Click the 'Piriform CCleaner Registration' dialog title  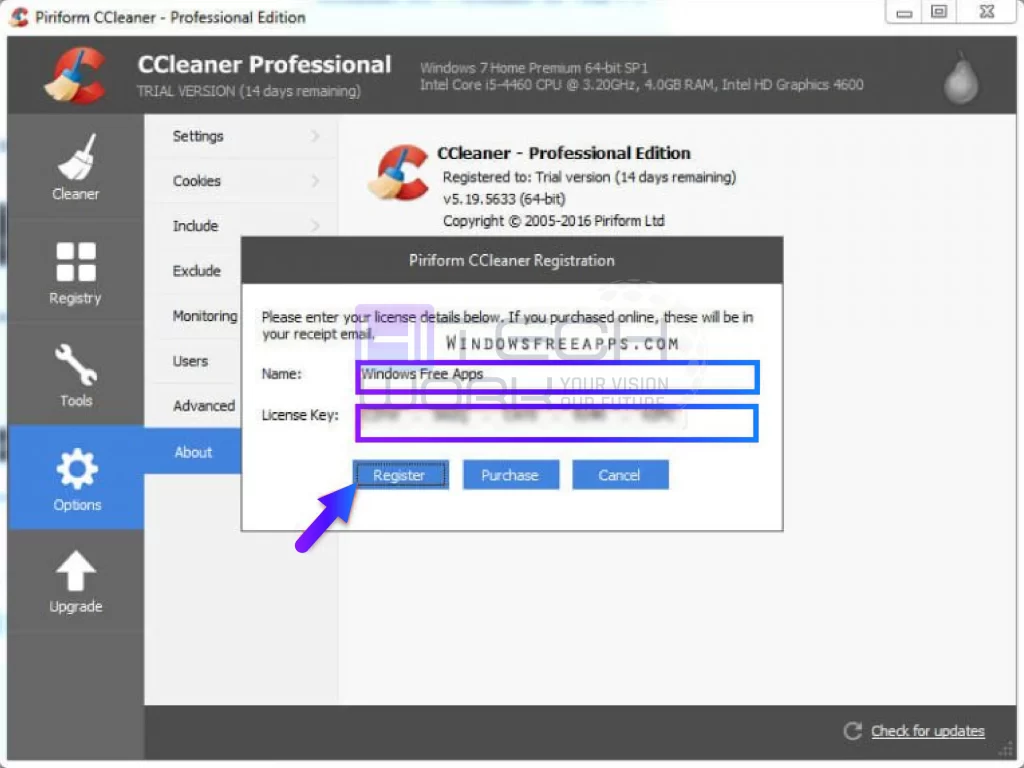pyautogui.click(x=511, y=261)
